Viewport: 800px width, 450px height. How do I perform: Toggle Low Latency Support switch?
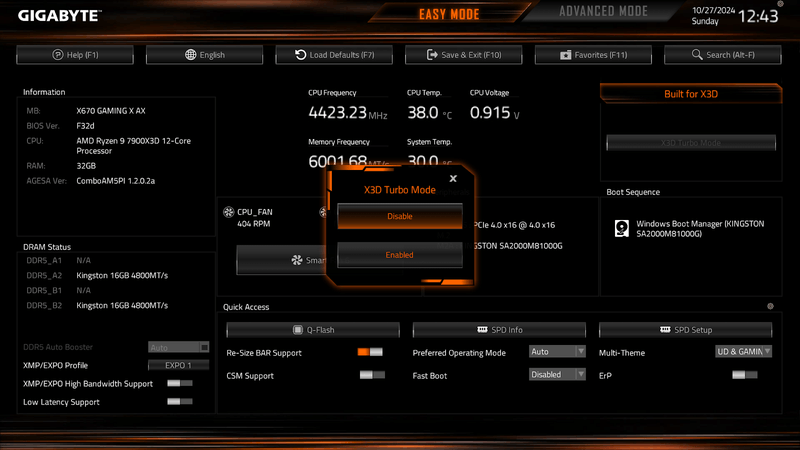point(180,402)
